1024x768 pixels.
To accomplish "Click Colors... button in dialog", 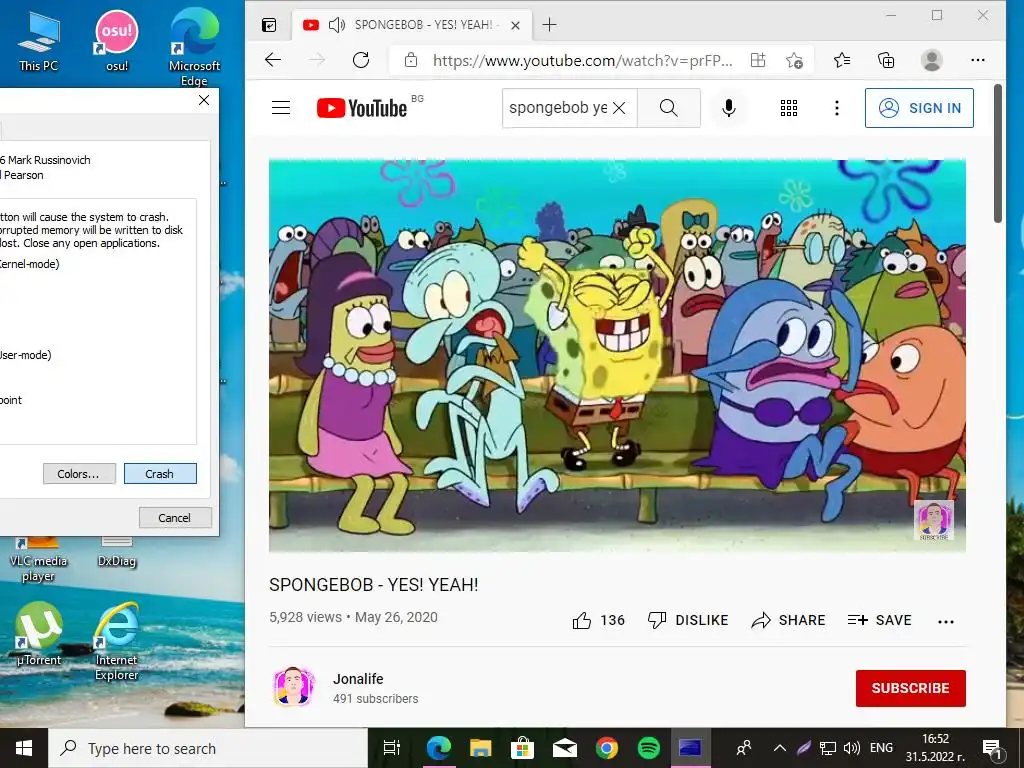I will click(x=79, y=474).
